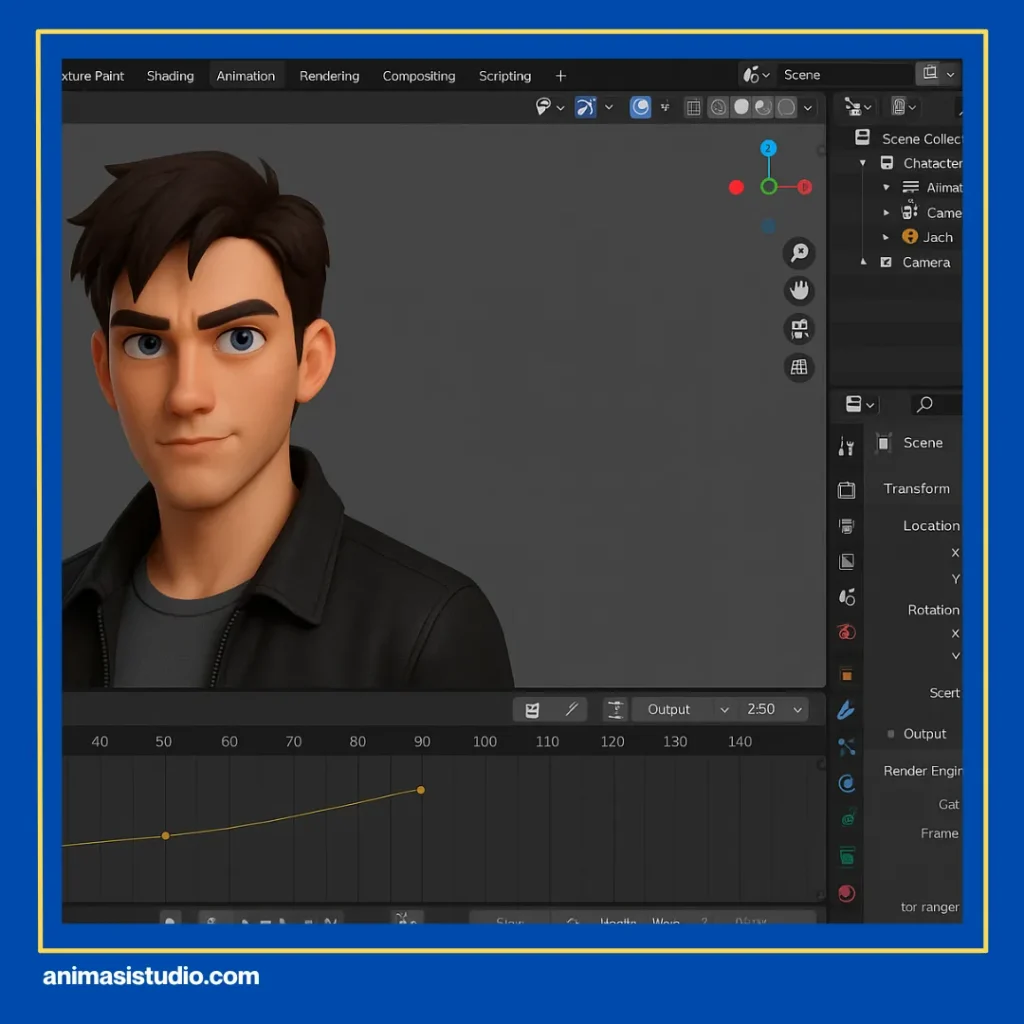Screen dimensions: 1024x1024
Task: Select the Render Properties icon in the properties sidebar
Action: pos(847,491)
